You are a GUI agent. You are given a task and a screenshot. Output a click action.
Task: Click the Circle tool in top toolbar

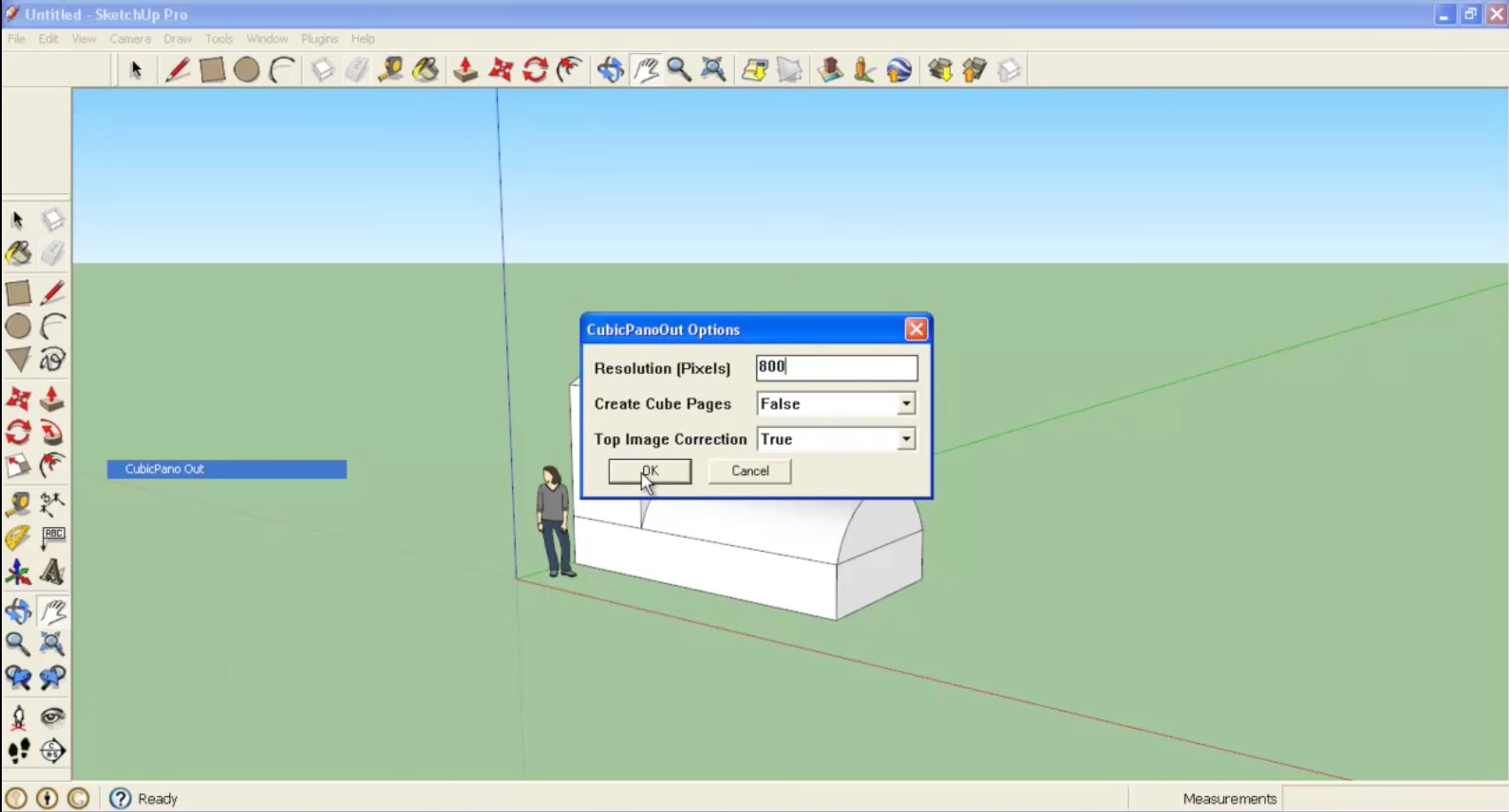pos(247,70)
